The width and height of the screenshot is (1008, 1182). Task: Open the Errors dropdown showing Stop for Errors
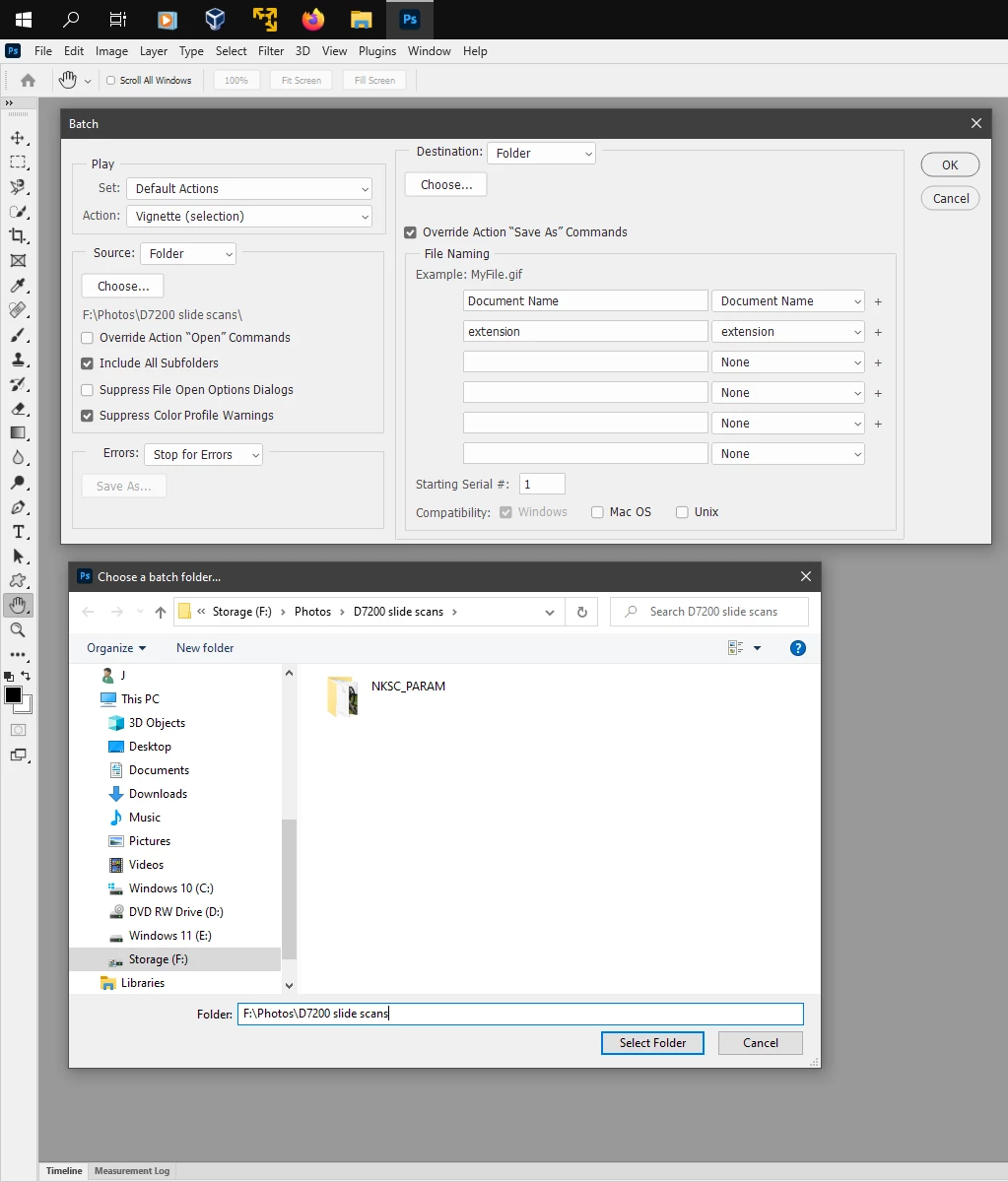click(204, 455)
